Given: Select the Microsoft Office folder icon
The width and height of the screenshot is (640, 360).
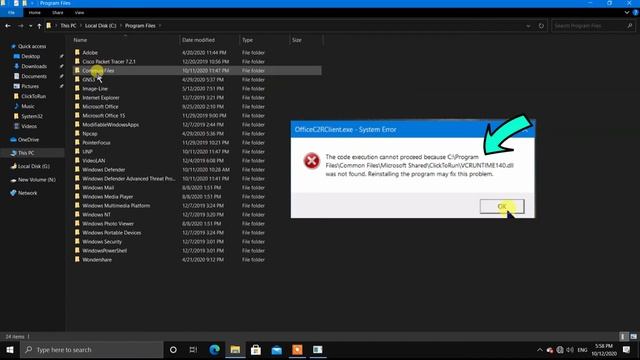Looking at the screenshot, I should coord(77,106).
